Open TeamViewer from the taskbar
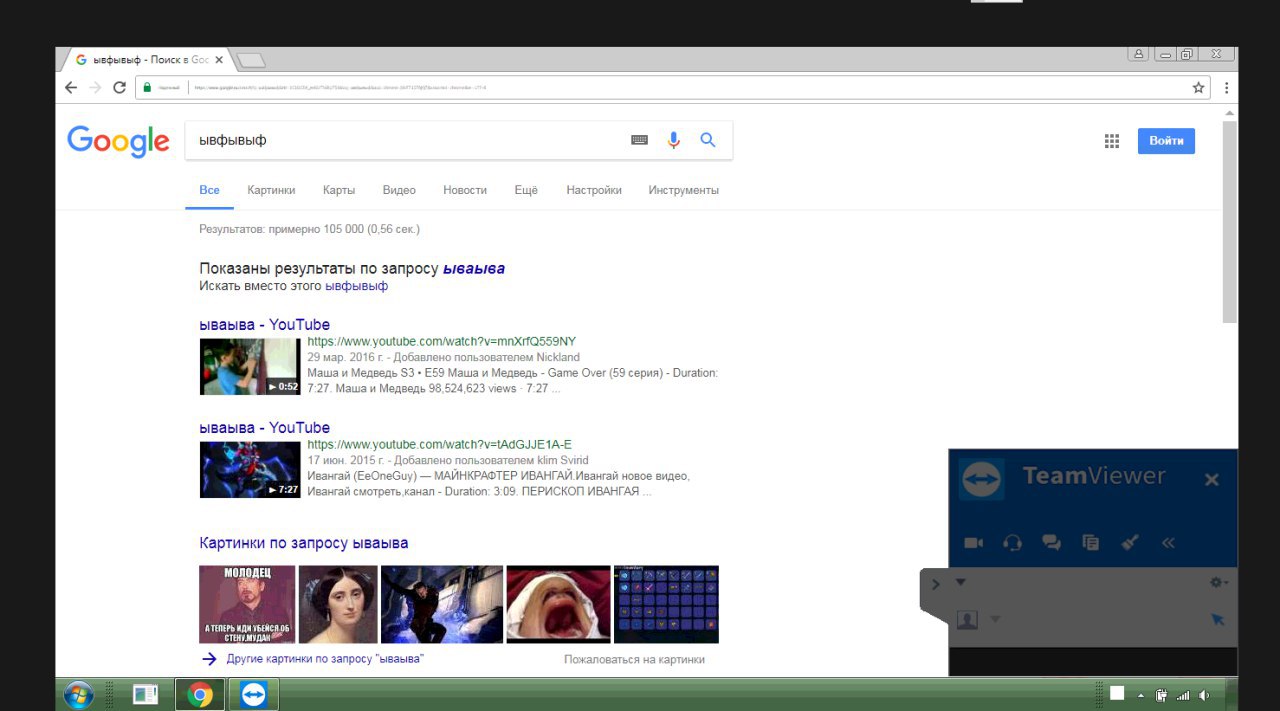The image size is (1280, 711). (x=254, y=694)
